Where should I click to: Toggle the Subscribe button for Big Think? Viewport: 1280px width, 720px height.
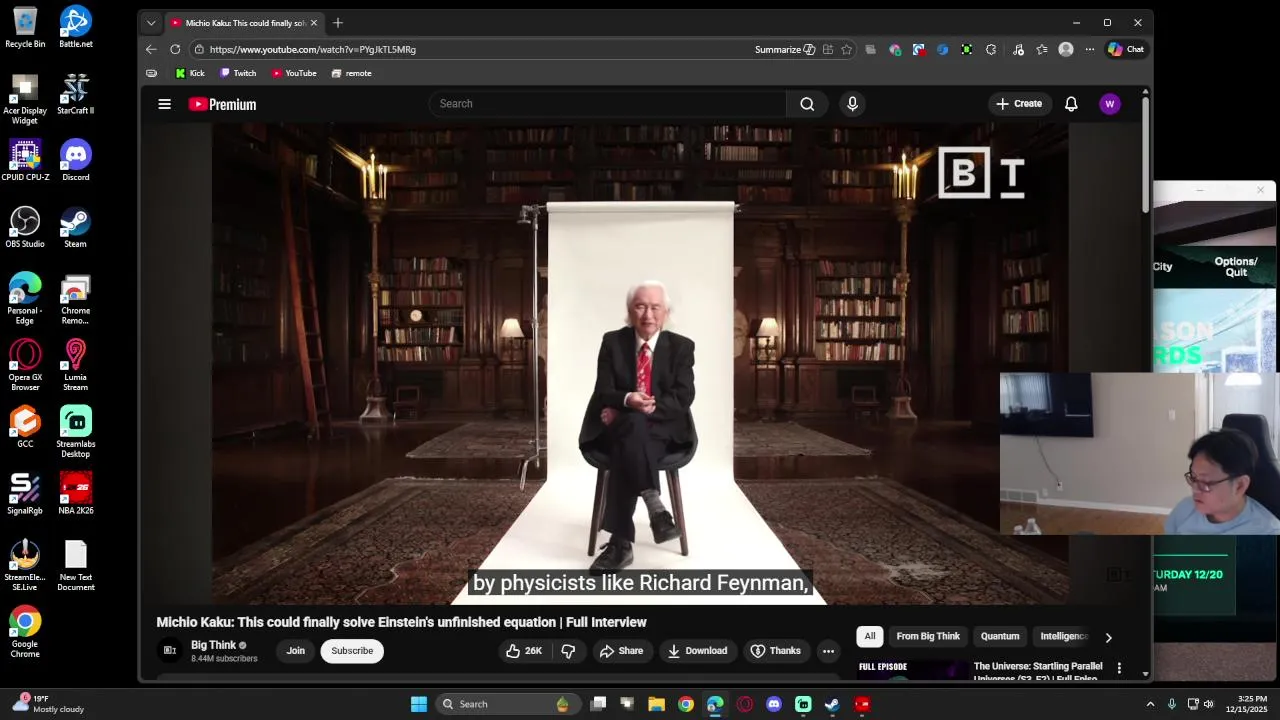(x=352, y=651)
